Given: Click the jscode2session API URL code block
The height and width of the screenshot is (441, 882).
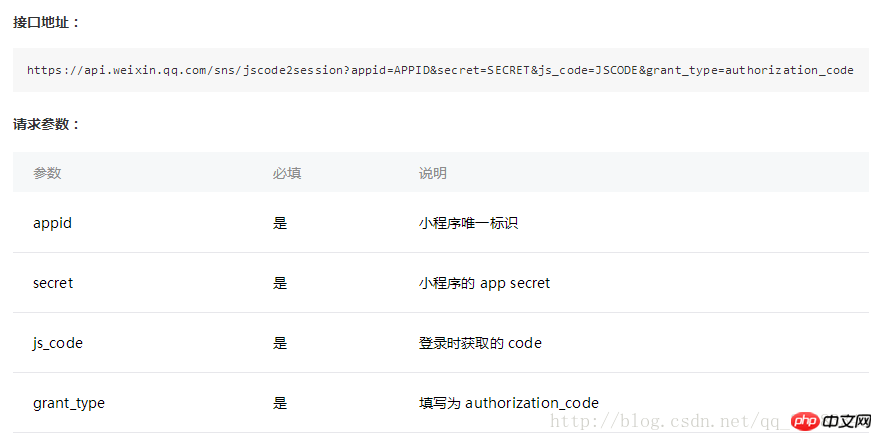Looking at the screenshot, I should 440,70.
